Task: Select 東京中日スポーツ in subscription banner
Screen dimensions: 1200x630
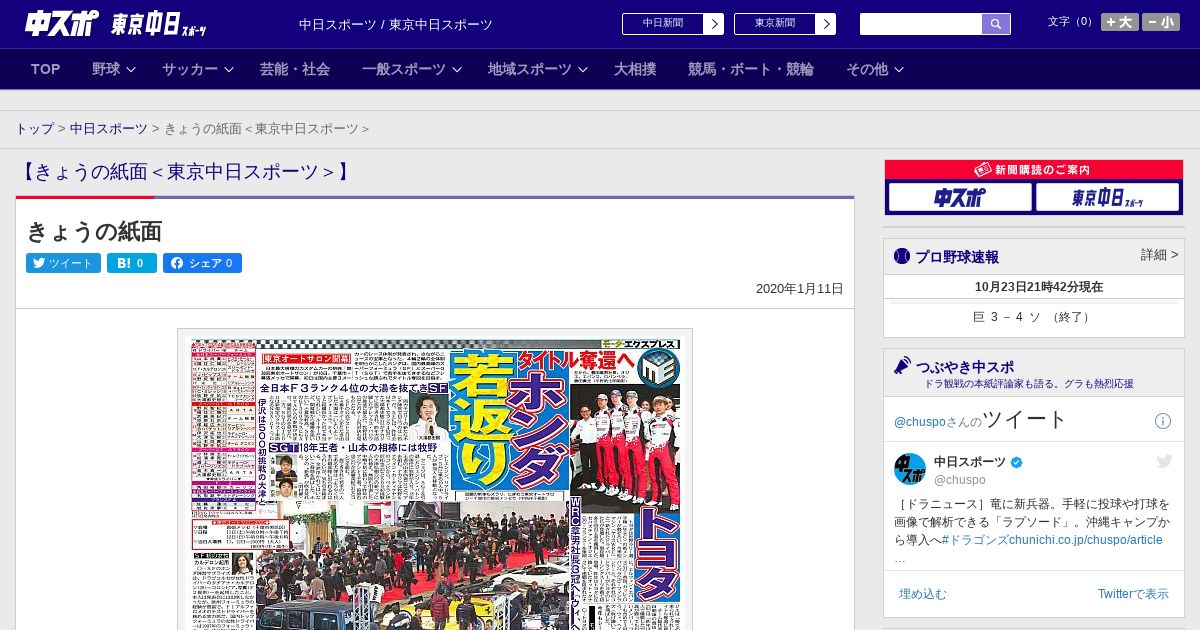Action: pos(1107,198)
